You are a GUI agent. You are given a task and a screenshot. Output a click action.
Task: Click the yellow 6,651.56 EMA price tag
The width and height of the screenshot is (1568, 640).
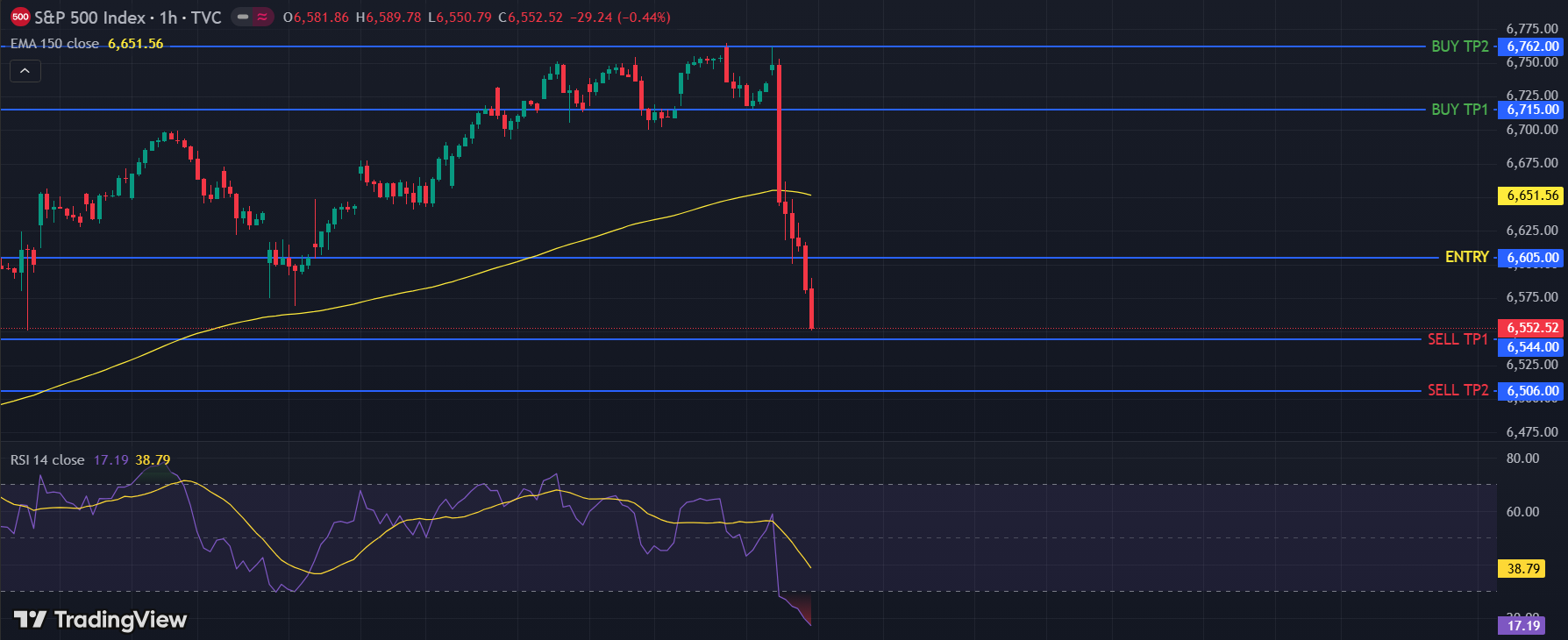tap(1532, 196)
